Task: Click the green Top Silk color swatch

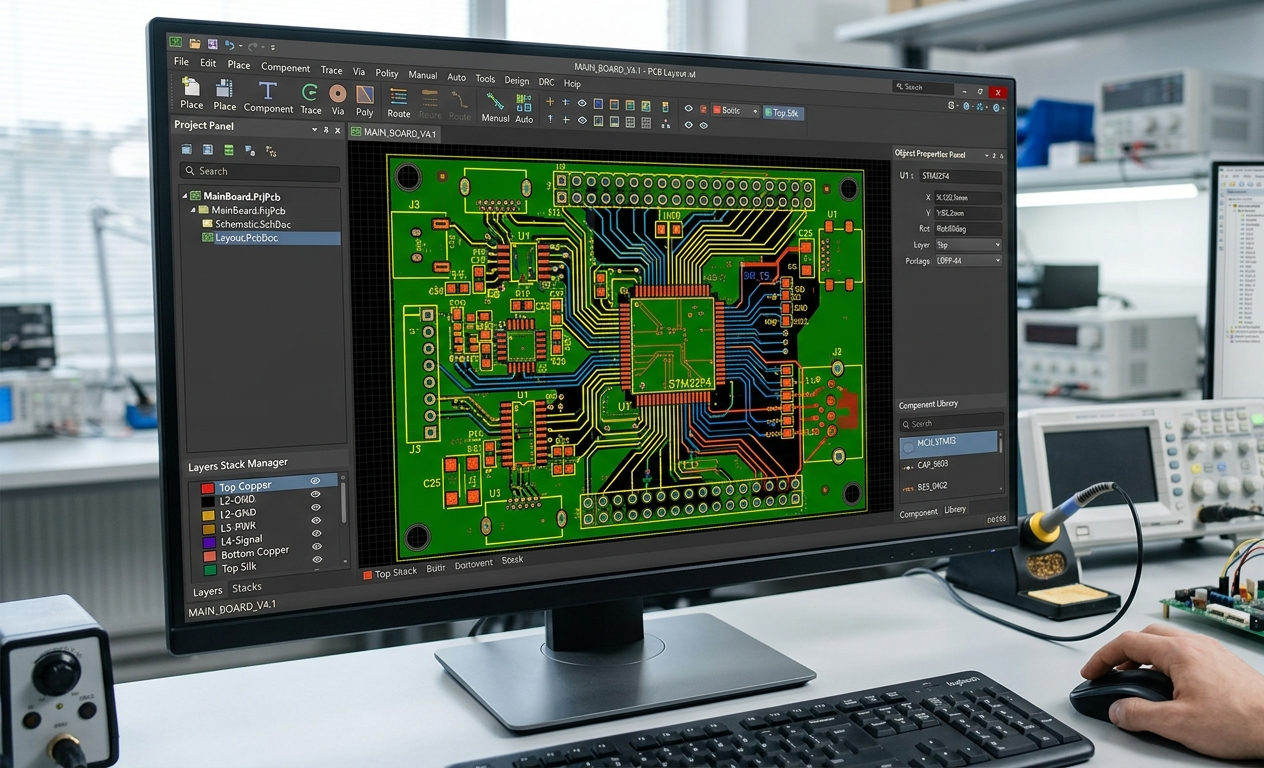Action: pos(210,570)
